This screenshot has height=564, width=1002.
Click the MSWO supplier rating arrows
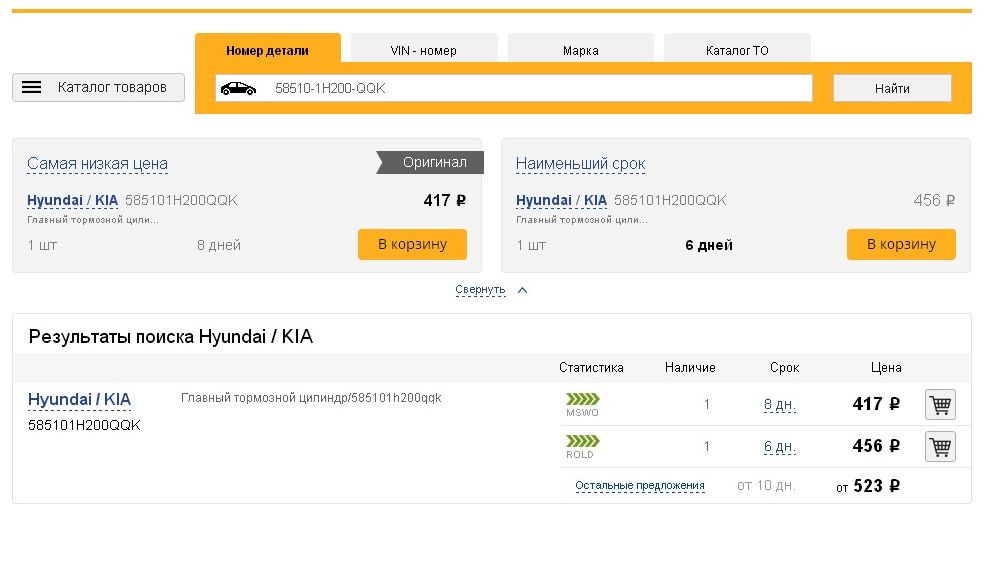tap(583, 400)
